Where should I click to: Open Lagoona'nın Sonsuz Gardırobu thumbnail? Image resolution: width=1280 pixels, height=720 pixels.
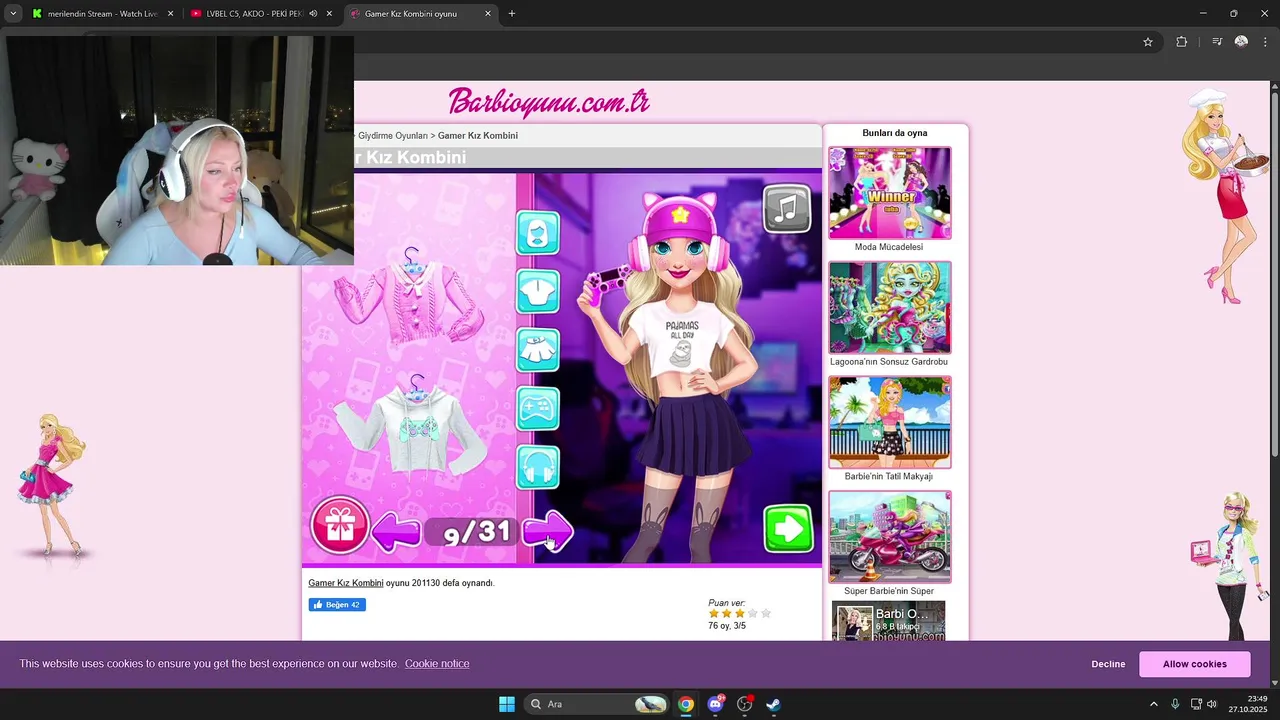tap(890, 307)
